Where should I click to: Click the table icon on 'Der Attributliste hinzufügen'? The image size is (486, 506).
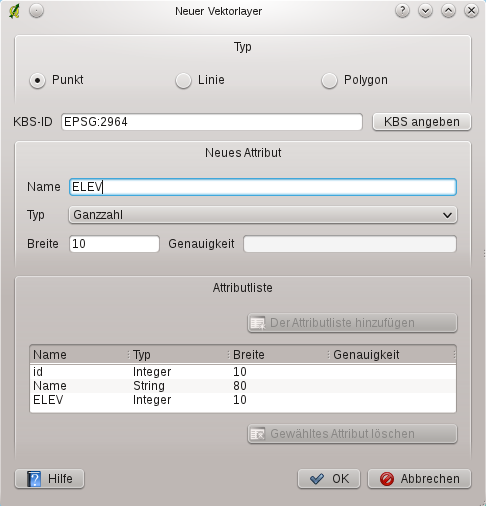[258, 323]
